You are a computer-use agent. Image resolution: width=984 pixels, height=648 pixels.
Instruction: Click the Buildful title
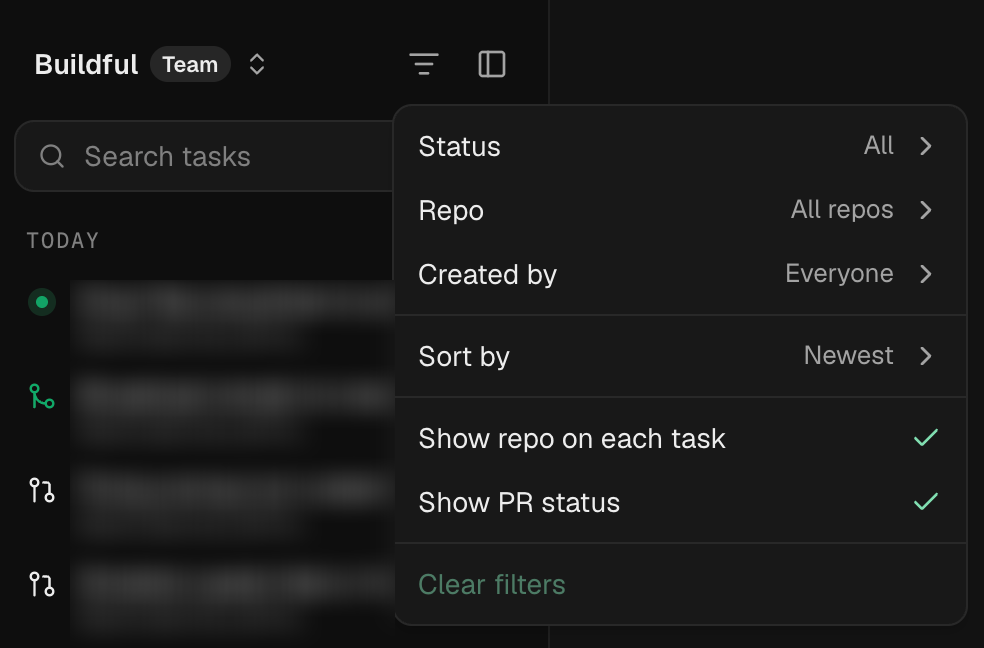click(86, 65)
